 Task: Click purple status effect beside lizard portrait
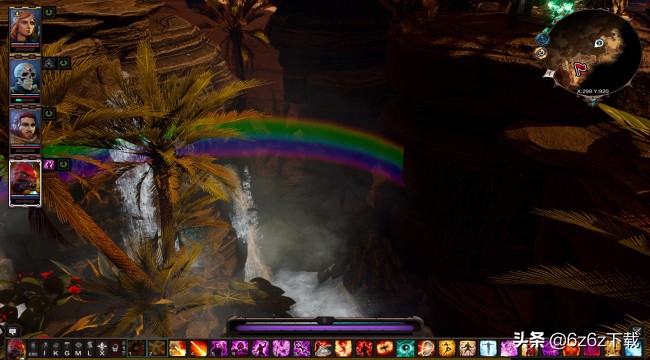coord(49,165)
